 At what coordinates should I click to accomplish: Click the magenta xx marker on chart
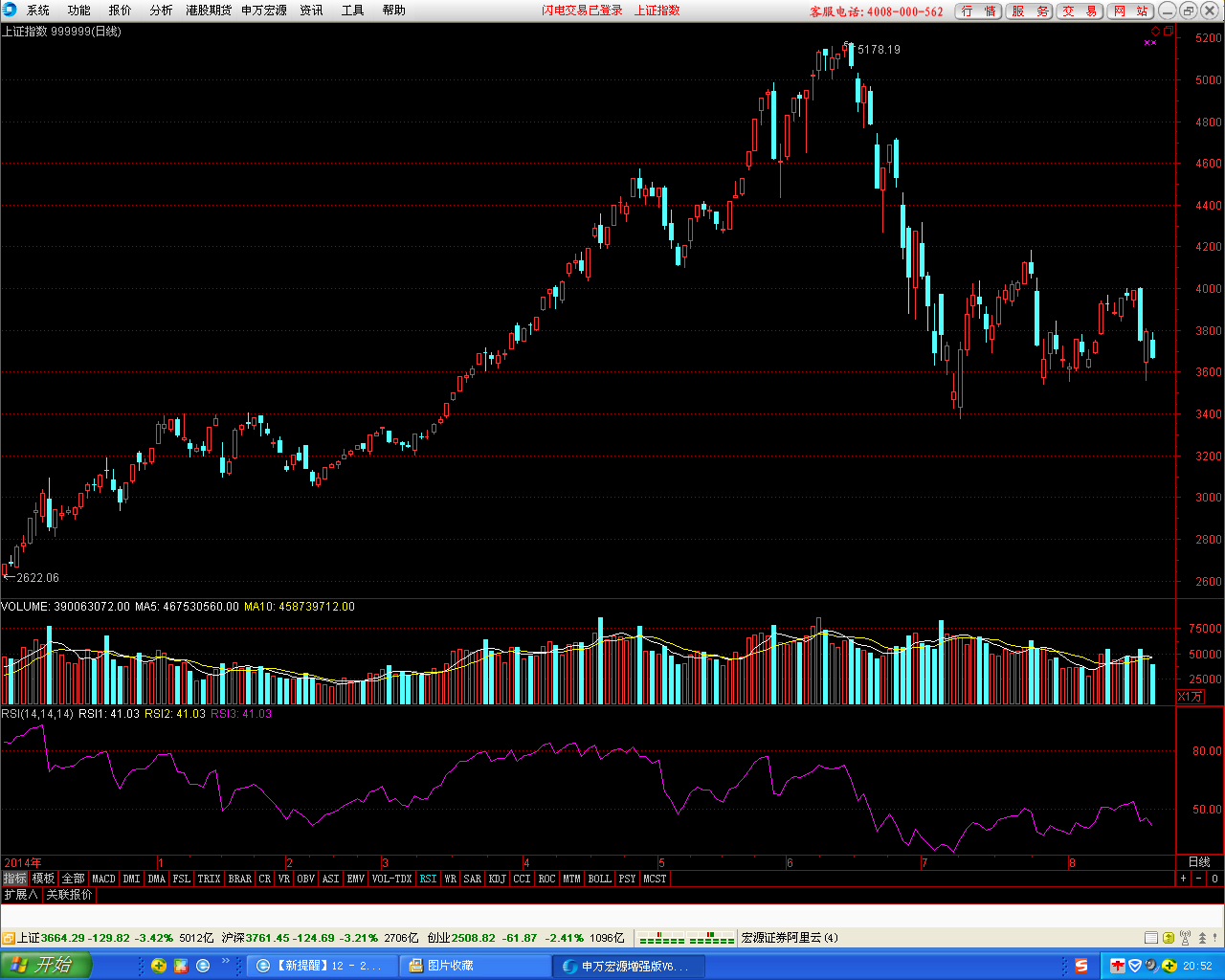pos(1150,42)
